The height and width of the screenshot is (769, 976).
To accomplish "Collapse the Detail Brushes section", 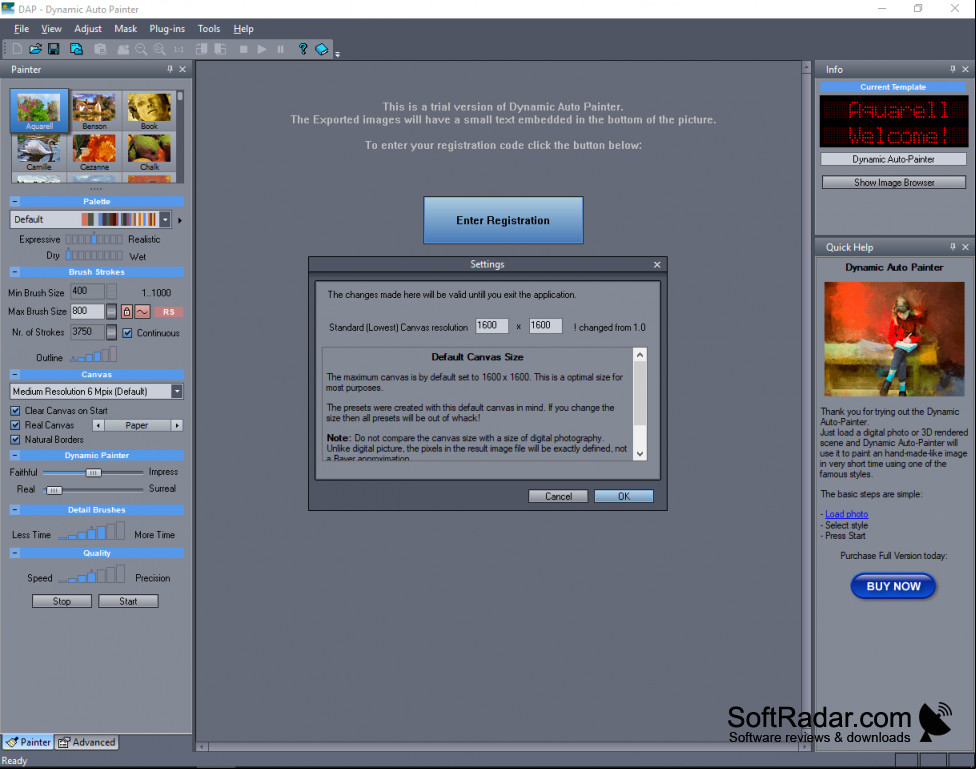I will coord(15,509).
